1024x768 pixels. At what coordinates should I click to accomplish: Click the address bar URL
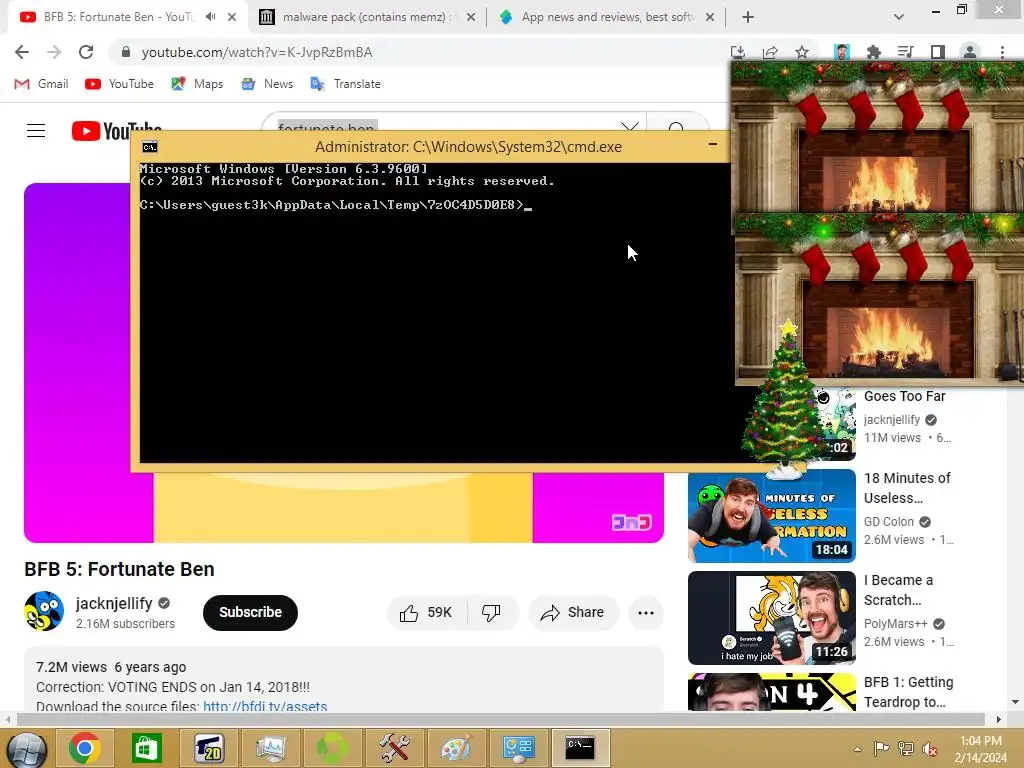(x=257, y=52)
